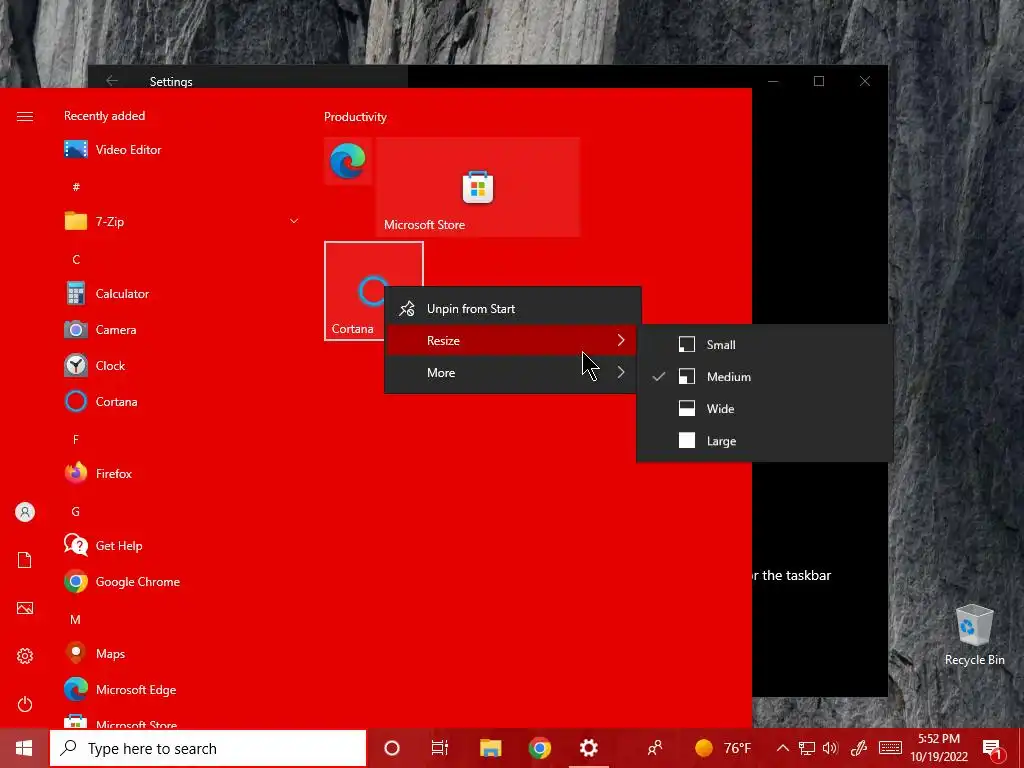This screenshot has width=1024, height=768.
Task: Click the M letter group header
Action: [76, 619]
